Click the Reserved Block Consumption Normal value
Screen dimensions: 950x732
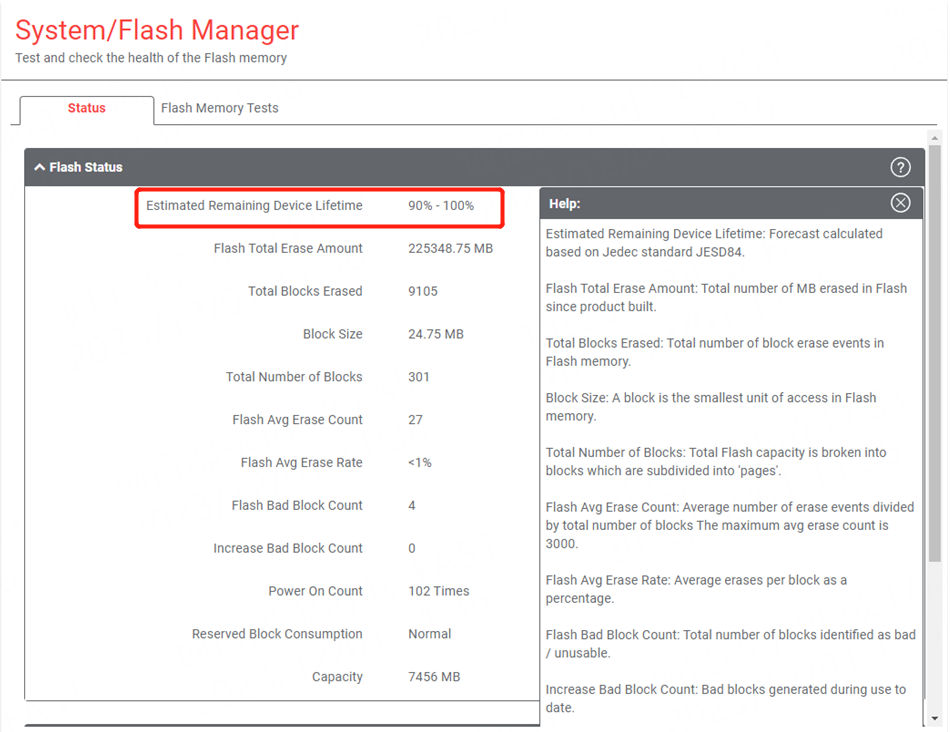430,634
